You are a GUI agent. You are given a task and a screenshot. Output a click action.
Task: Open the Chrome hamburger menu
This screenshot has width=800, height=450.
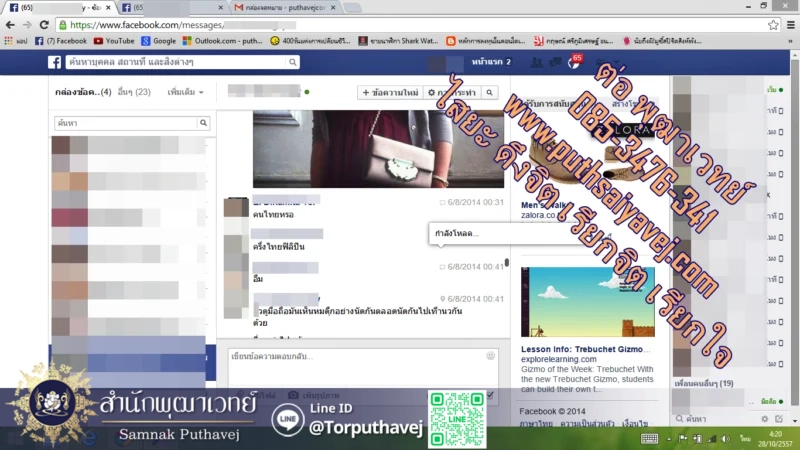pyautogui.click(x=791, y=24)
